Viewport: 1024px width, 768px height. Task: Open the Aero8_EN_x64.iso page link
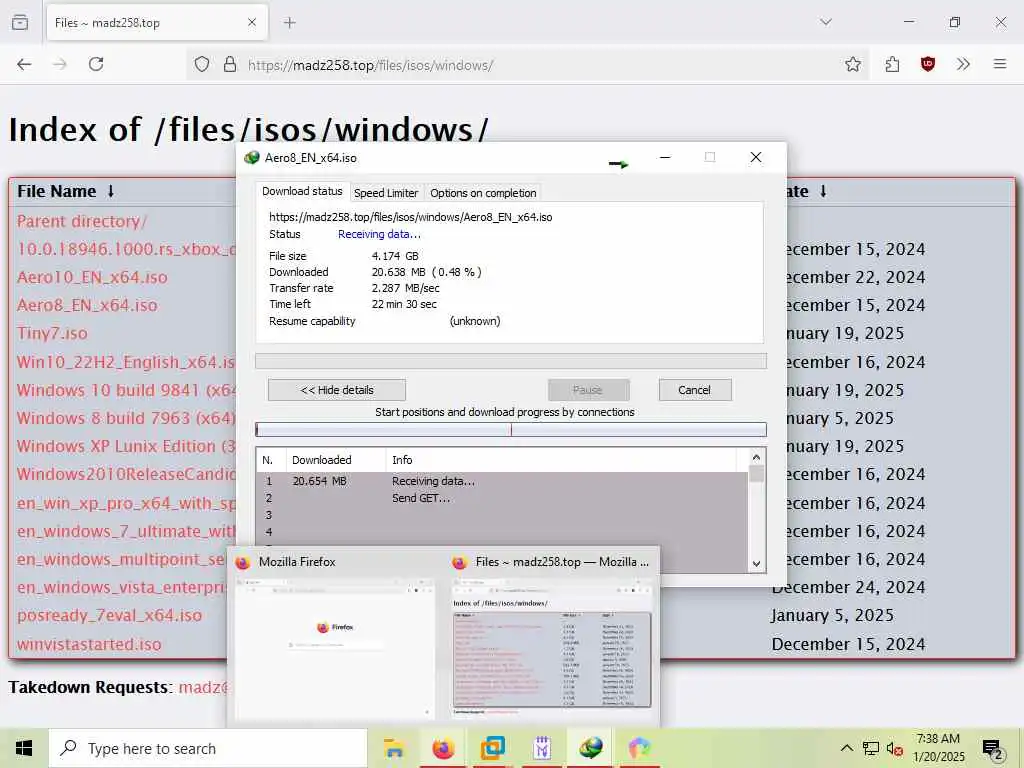coord(87,305)
